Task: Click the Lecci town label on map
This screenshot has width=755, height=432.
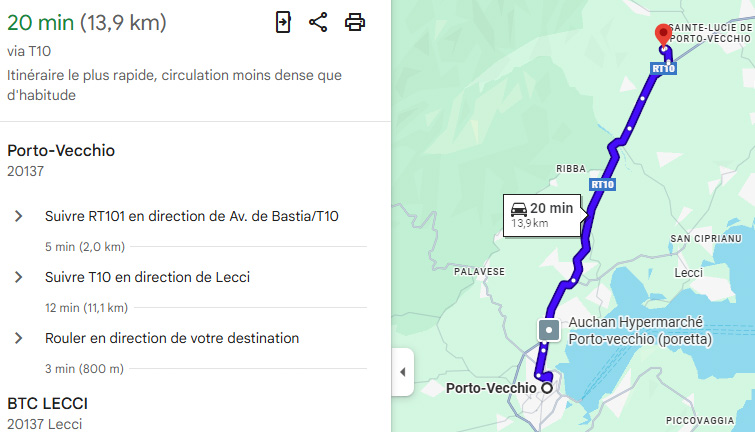Action: [x=689, y=272]
